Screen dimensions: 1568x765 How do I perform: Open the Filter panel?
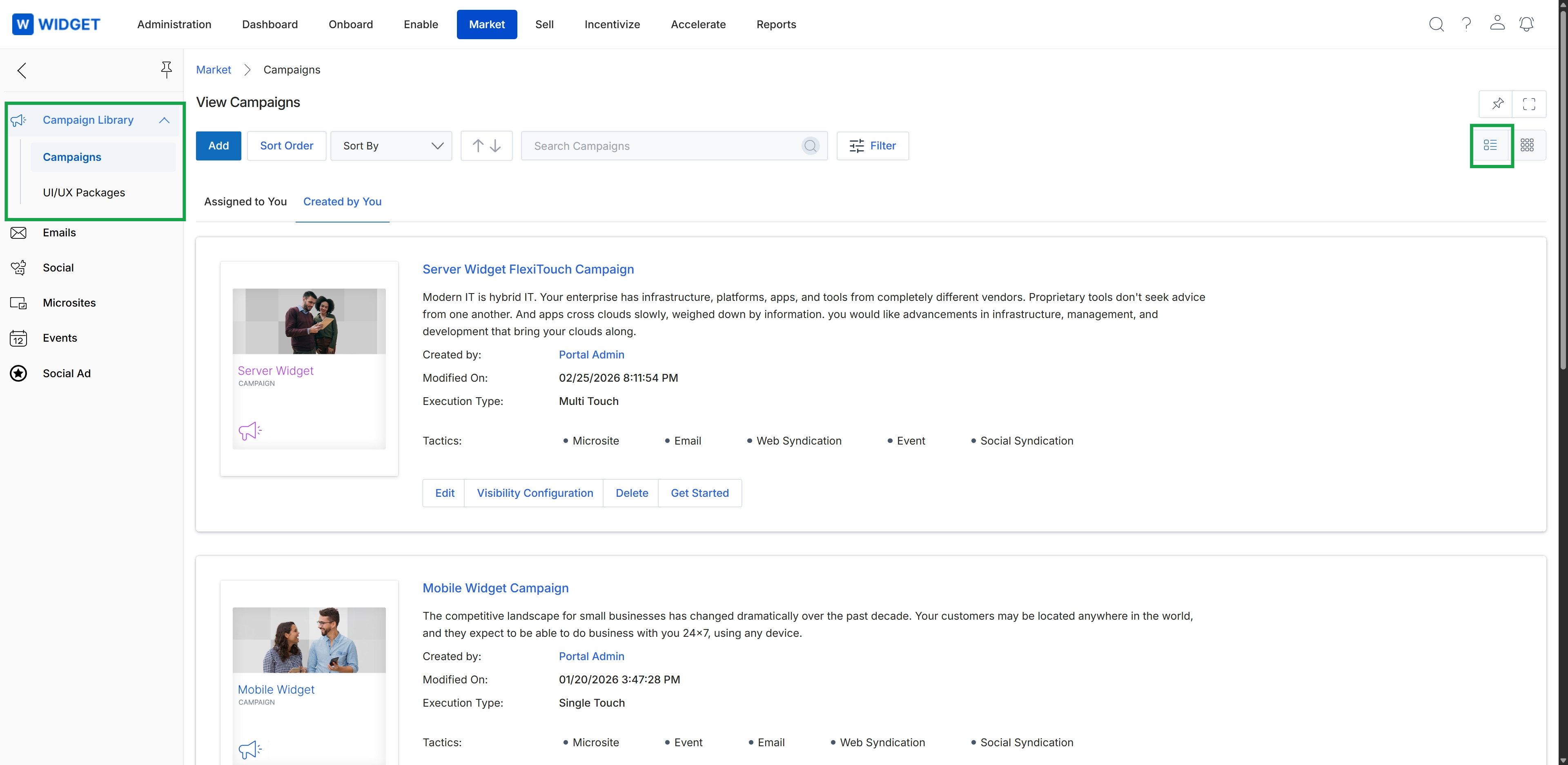[872, 146]
